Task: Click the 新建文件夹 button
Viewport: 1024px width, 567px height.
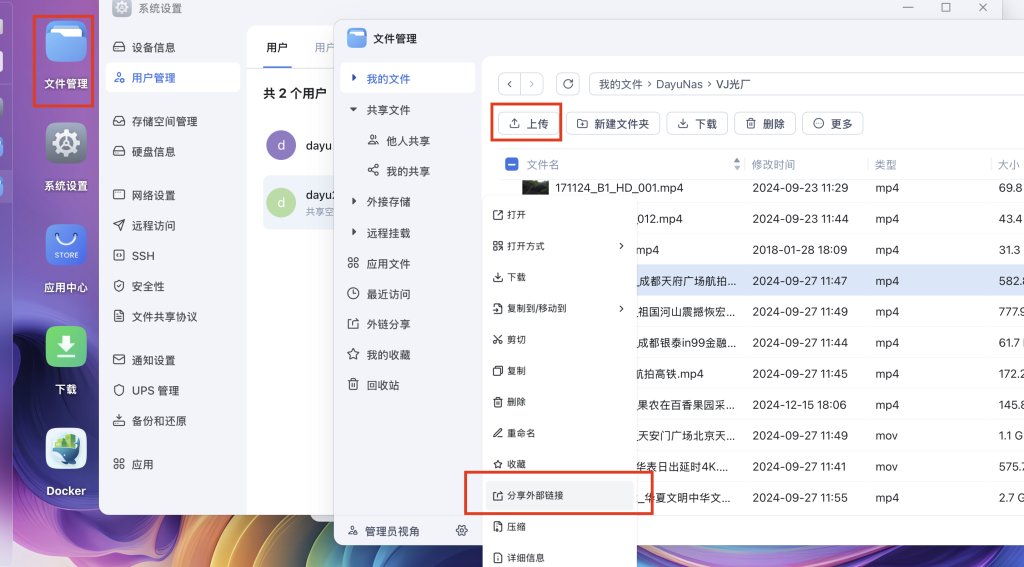Action: (x=613, y=124)
